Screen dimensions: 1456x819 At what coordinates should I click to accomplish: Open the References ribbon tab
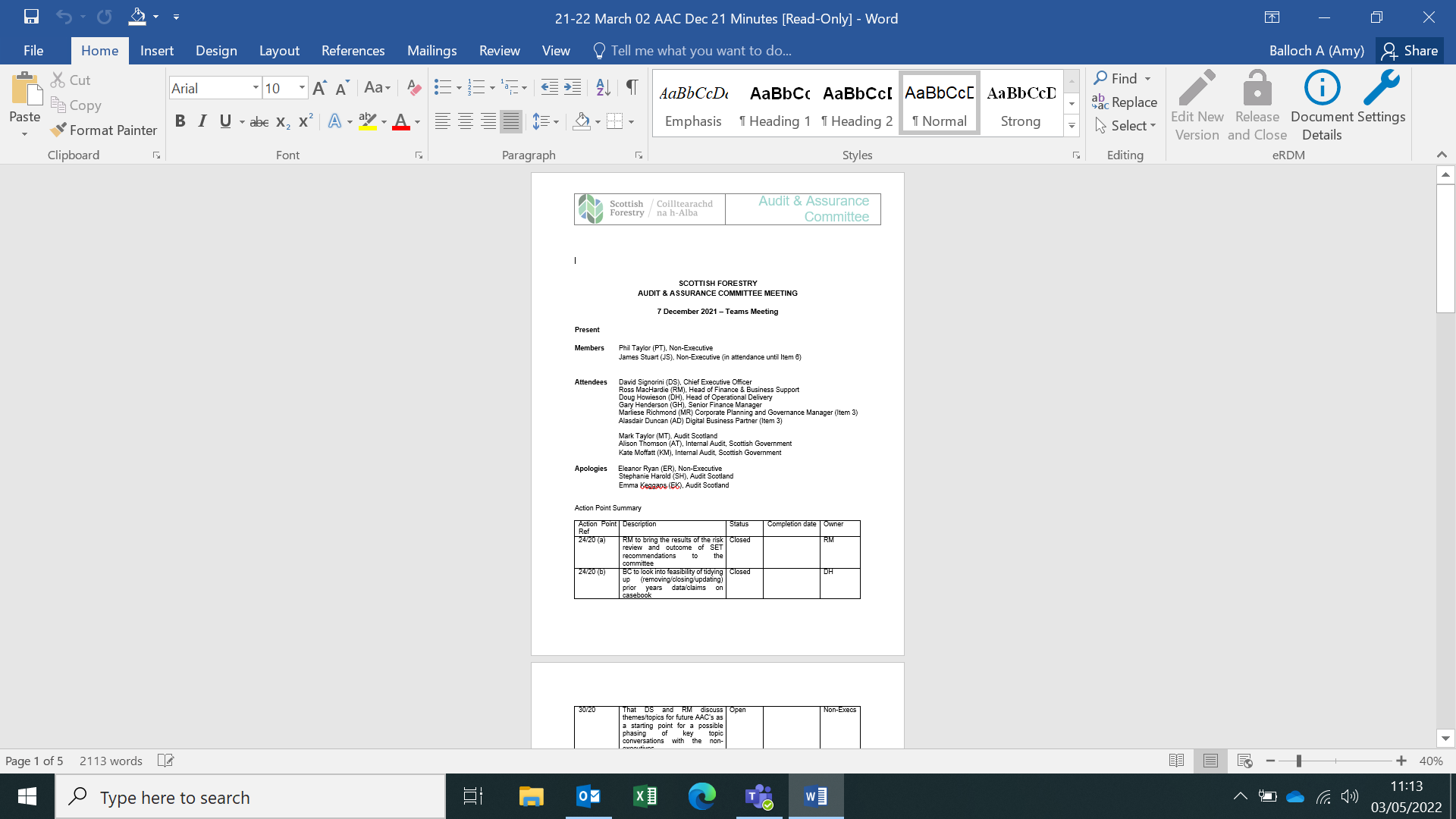click(353, 51)
